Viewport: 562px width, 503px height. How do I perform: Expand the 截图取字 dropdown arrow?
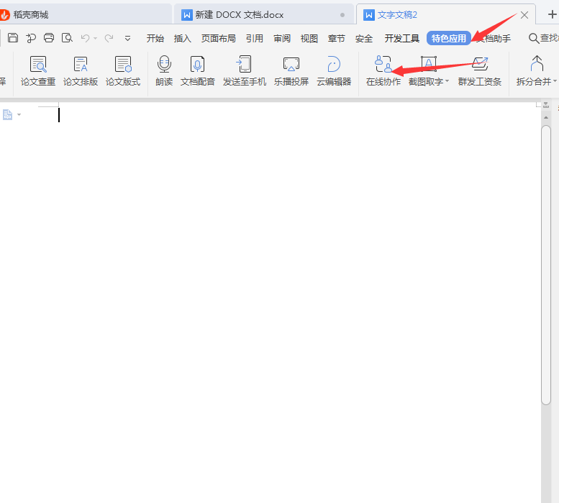click(x=447, y=82)
